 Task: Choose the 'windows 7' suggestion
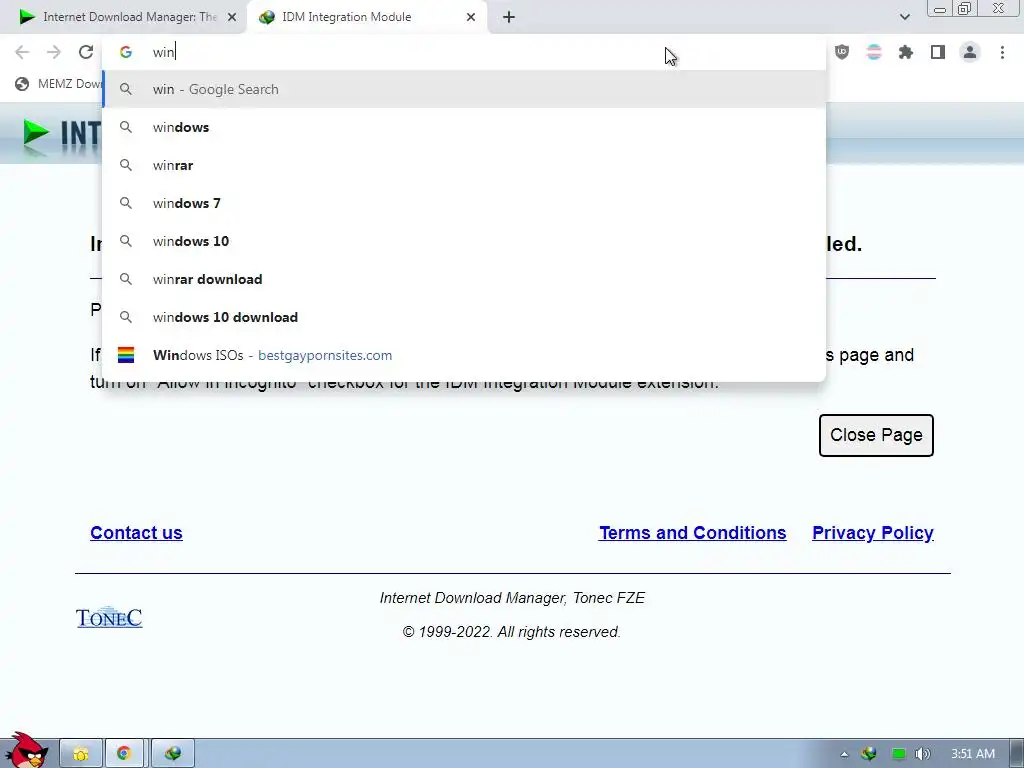(x=464, y=203)
